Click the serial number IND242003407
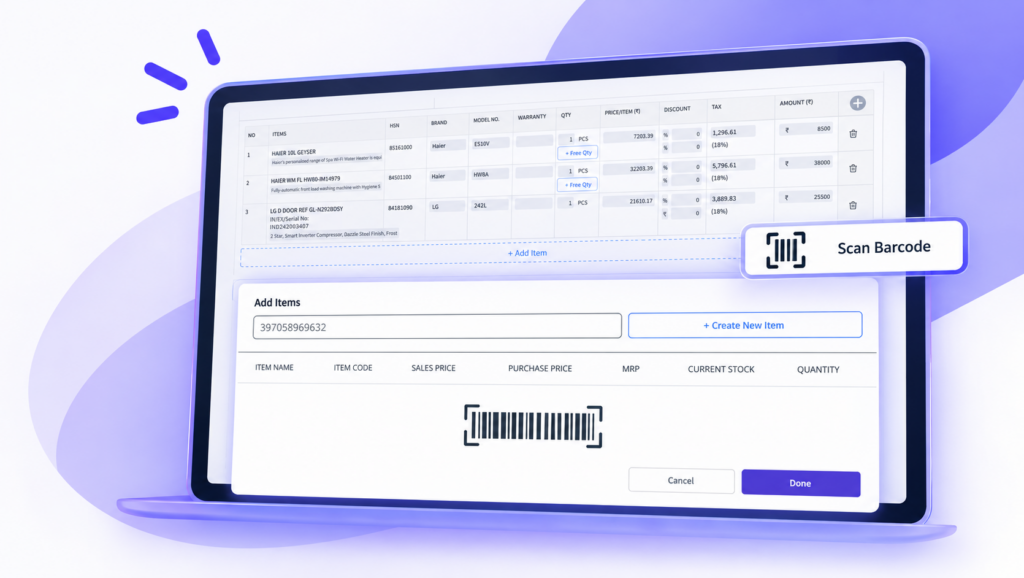This screenshot has height=578, width=1024. 289,227
